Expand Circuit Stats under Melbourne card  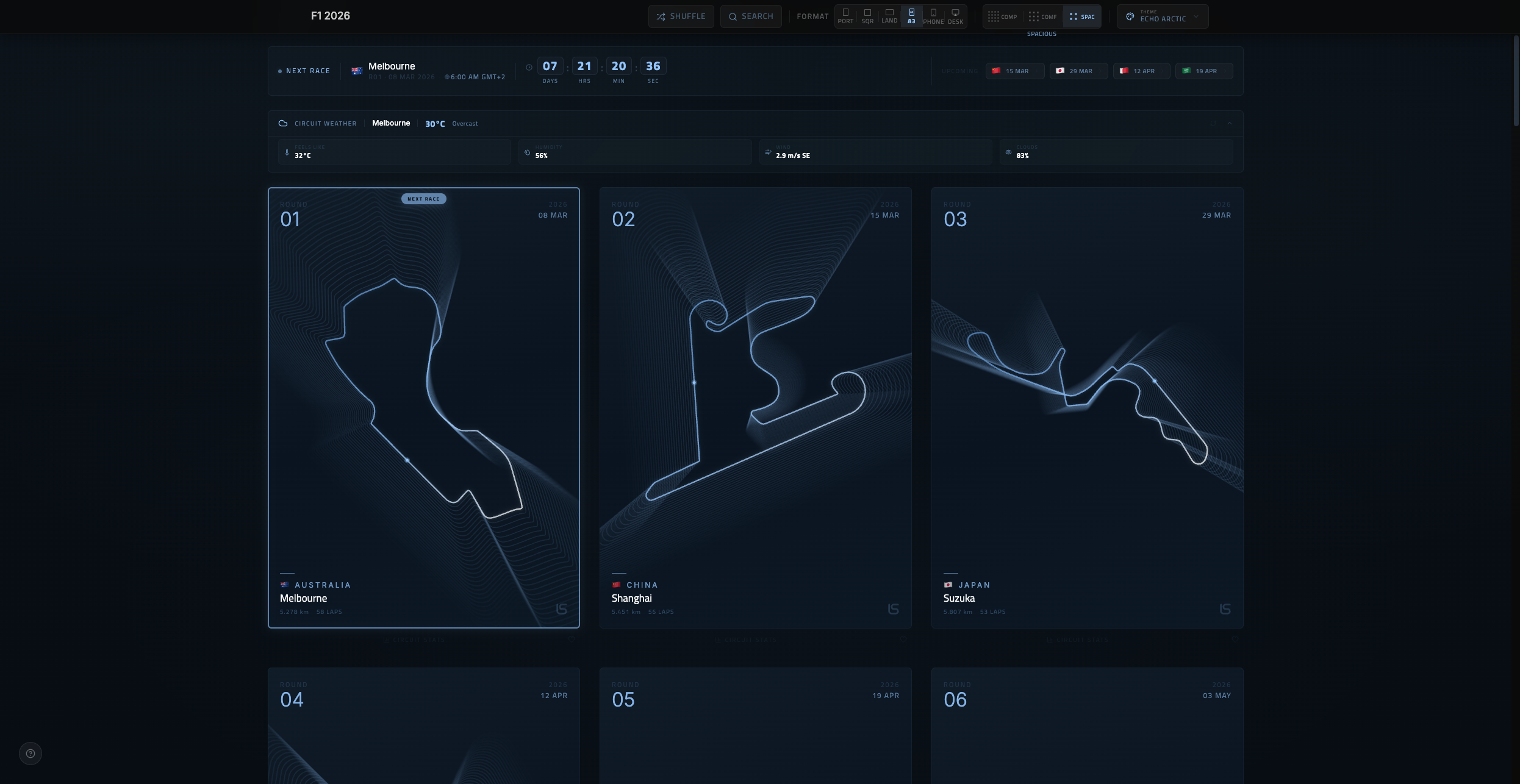point(414,640)
